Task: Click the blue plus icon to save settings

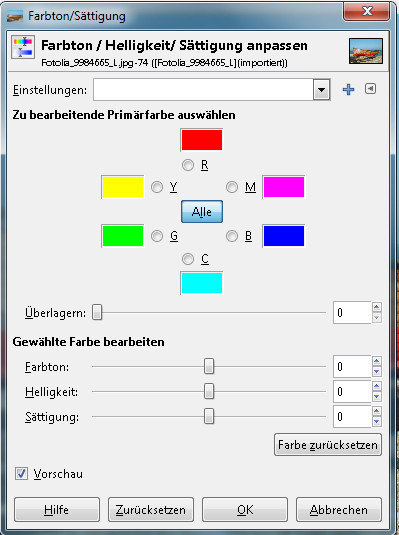Action: (x=348, y=90)
